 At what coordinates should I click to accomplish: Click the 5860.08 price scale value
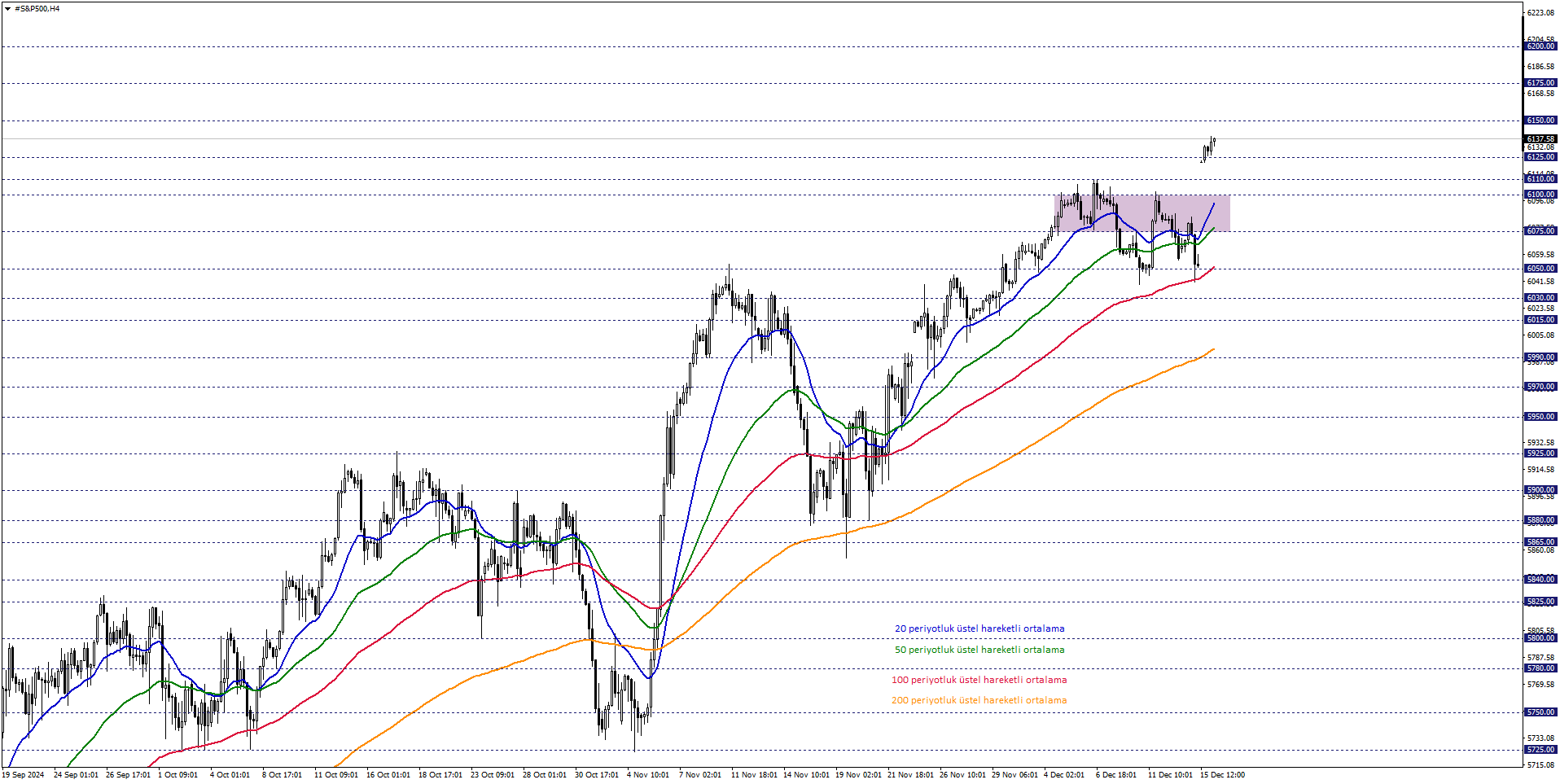click(x=1540, y=550)
